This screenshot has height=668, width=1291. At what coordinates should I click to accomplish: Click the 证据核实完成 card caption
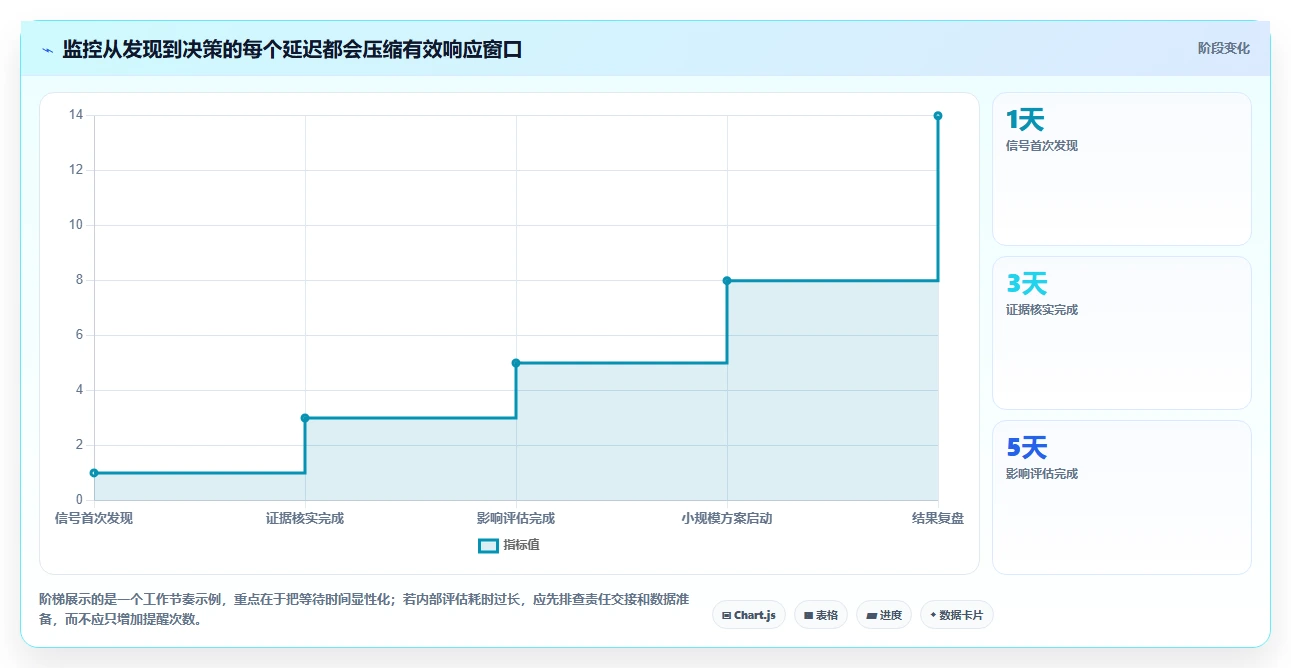pos(1042,310)
